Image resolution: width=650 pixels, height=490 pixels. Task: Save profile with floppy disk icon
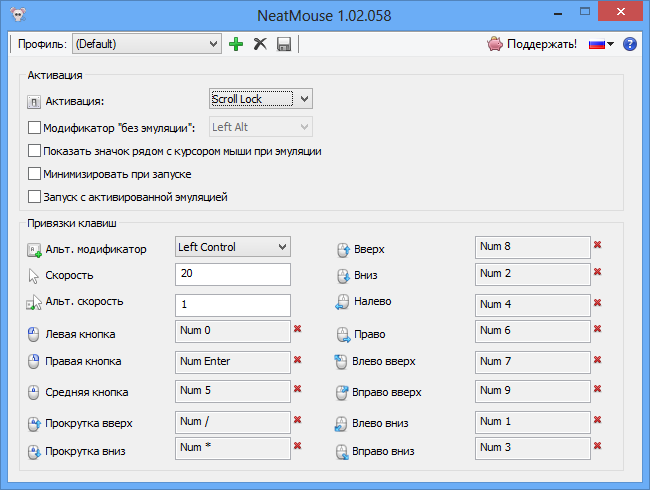click(284, 44)
